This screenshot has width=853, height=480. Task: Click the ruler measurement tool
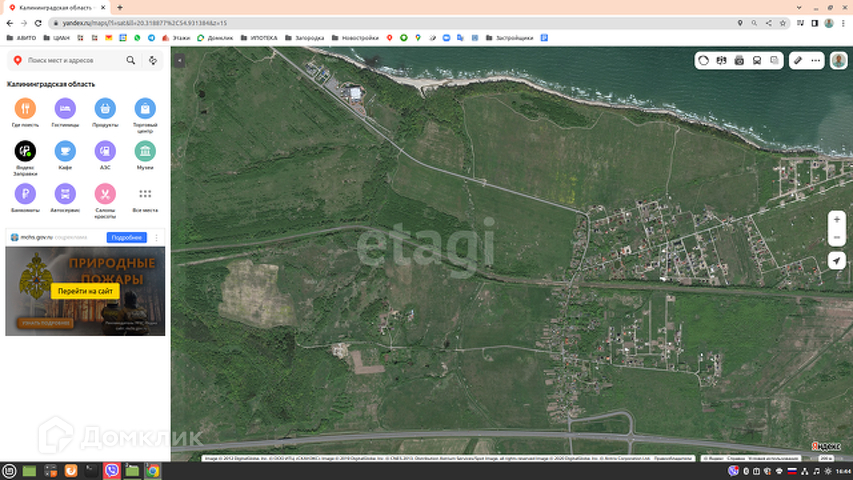pos(798,60)
